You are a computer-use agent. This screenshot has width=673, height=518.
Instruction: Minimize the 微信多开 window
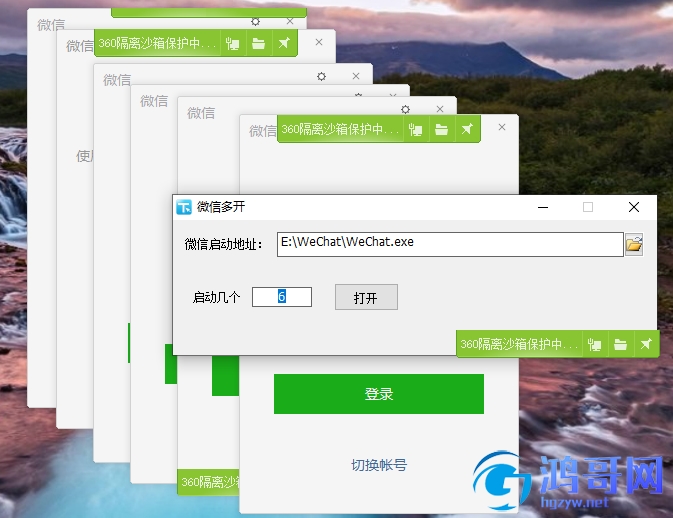543,207
